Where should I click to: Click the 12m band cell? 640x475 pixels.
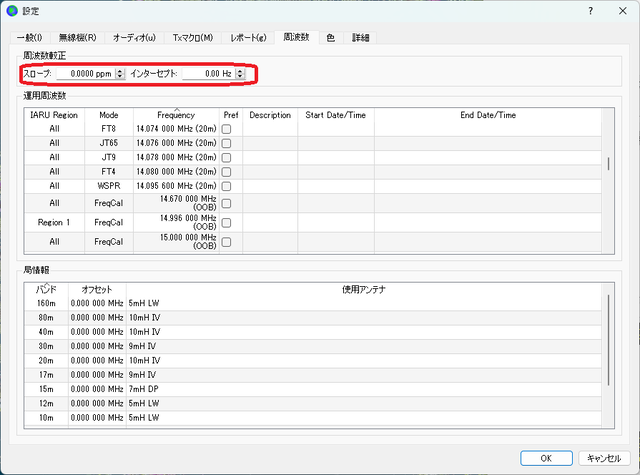coord(46,403)
